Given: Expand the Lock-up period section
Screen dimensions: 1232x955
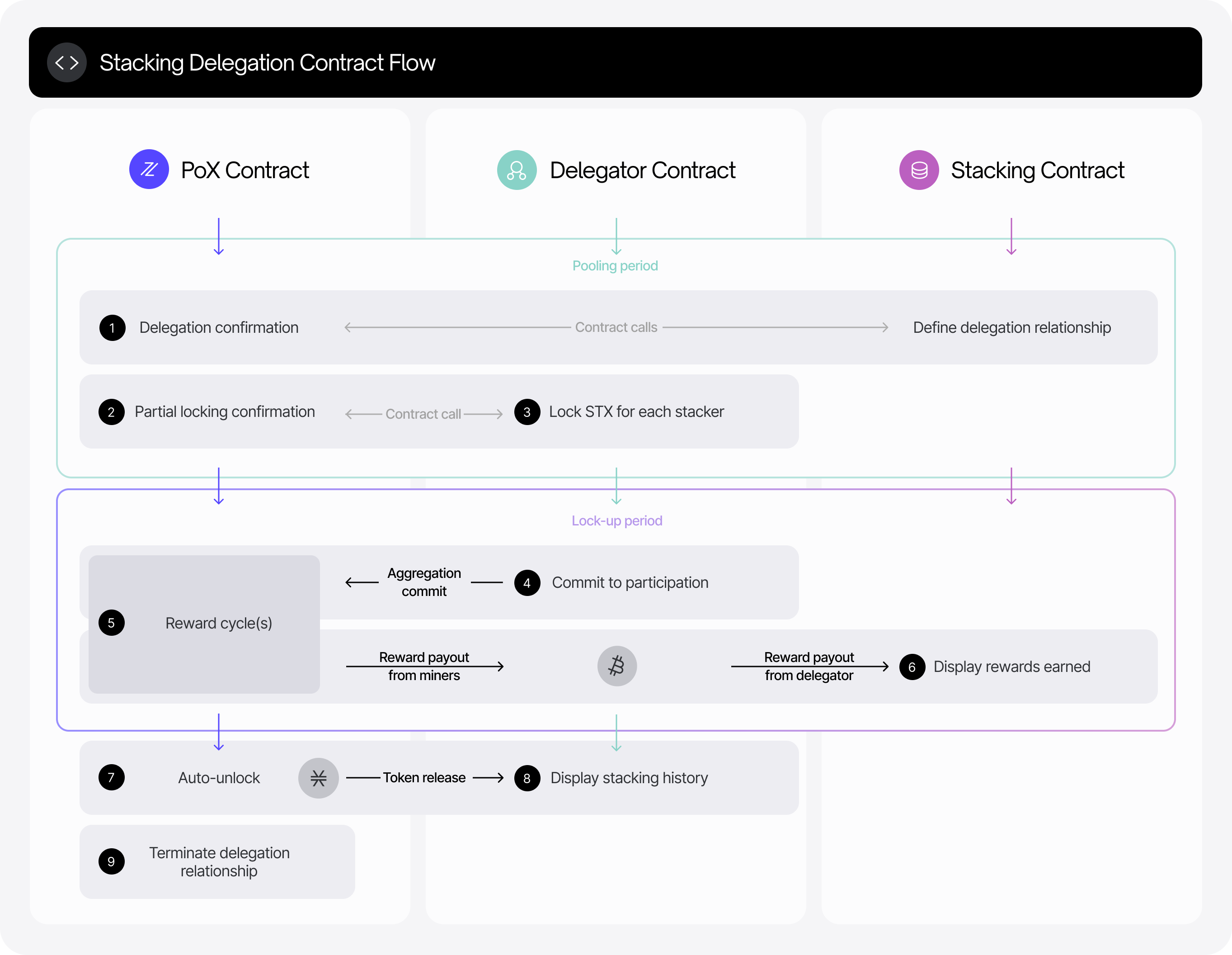Looking at the screenshot, I should pos(616,520).
